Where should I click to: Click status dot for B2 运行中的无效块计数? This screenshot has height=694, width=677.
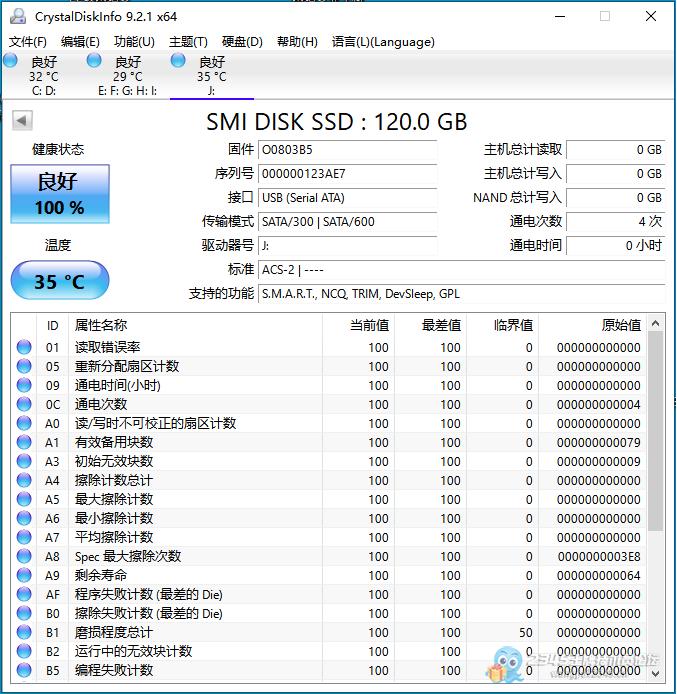24,652
